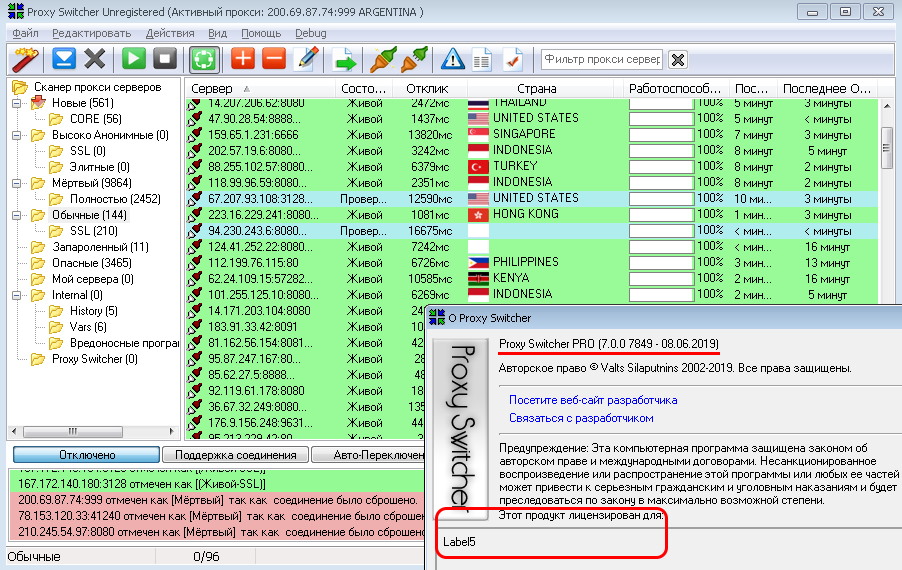Add a proxy with the red plus icon
The image size is (902, 570).
click(243, 59)
